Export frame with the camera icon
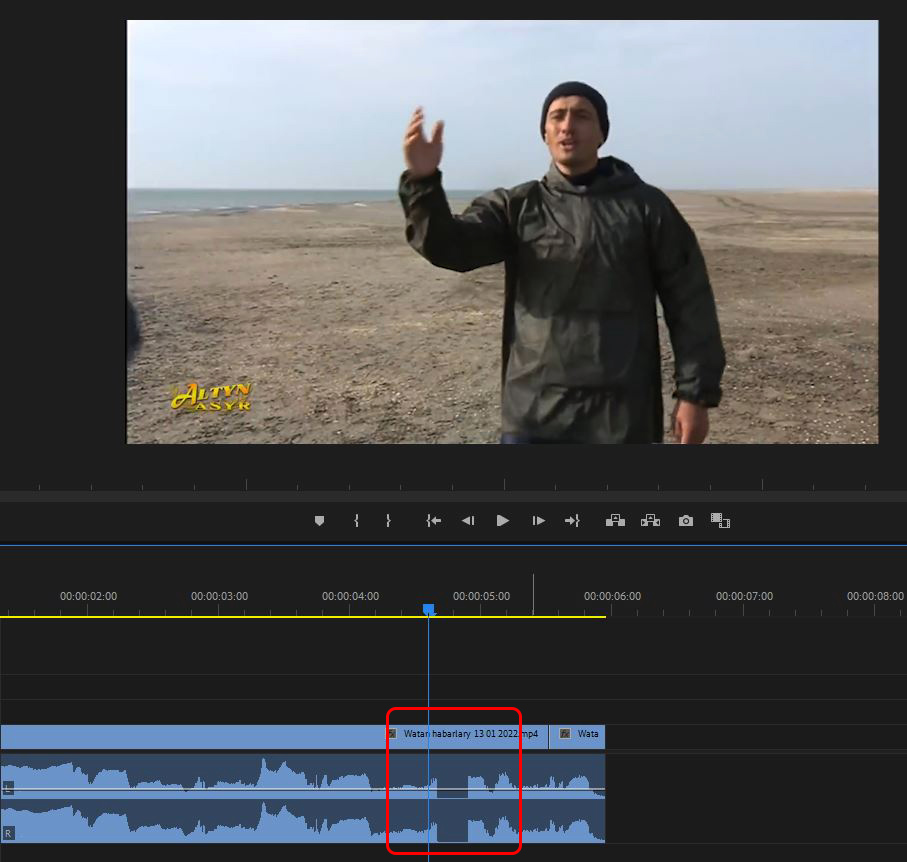 (x=685, y=521)
